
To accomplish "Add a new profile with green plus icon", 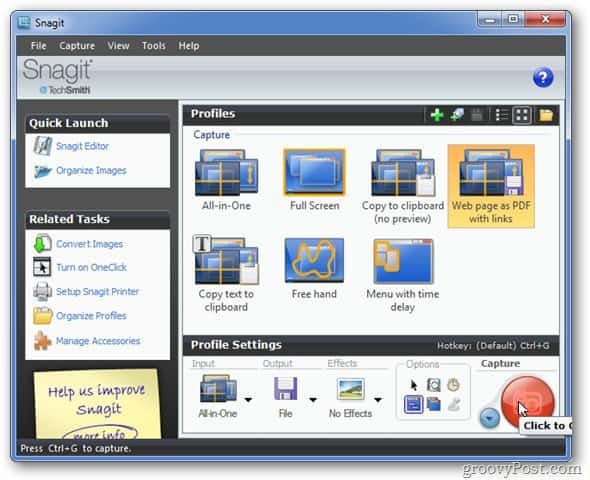I will click(437, 115).
